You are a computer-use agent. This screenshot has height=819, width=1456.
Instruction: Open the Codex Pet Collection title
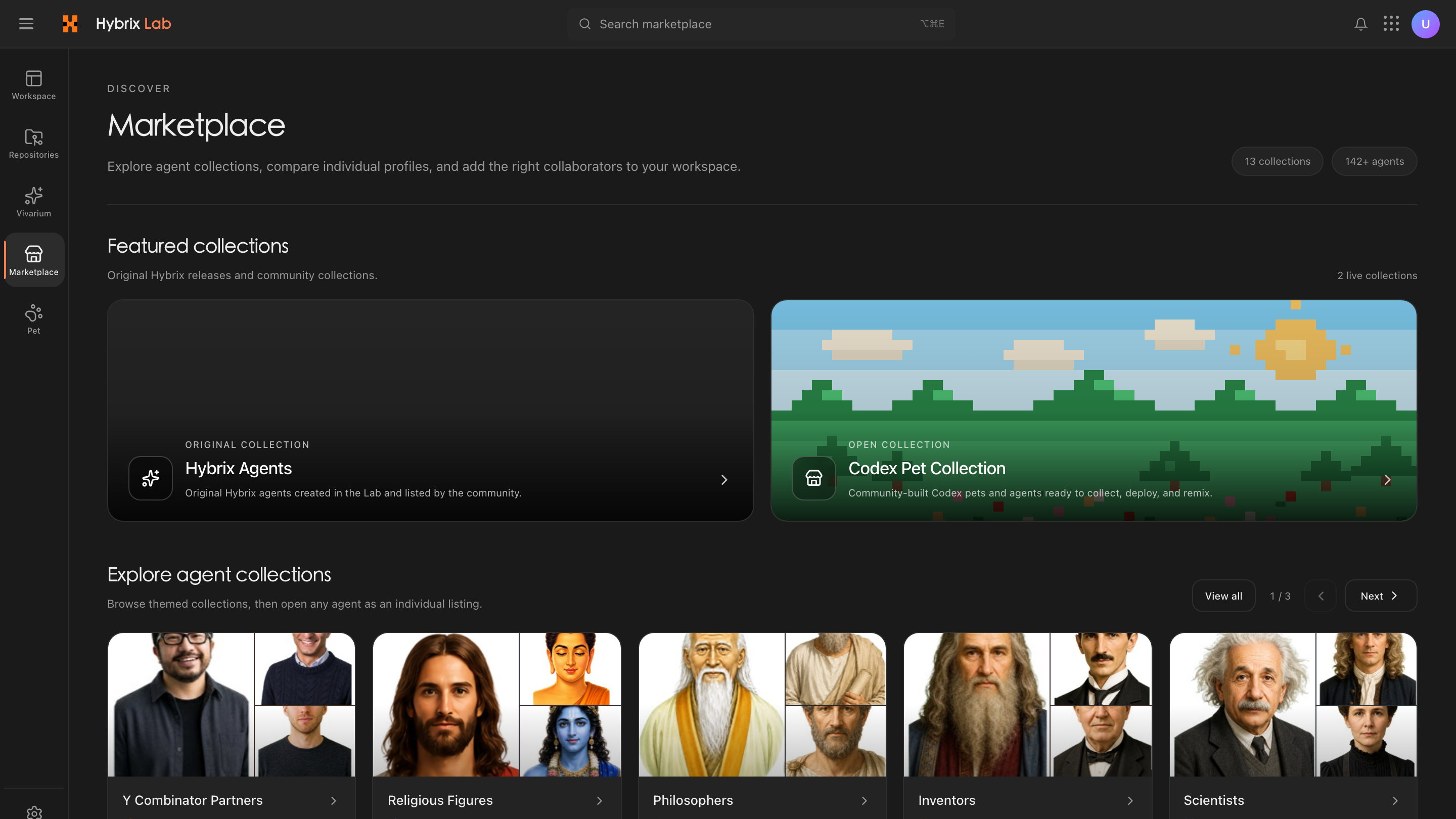(926, 469)
